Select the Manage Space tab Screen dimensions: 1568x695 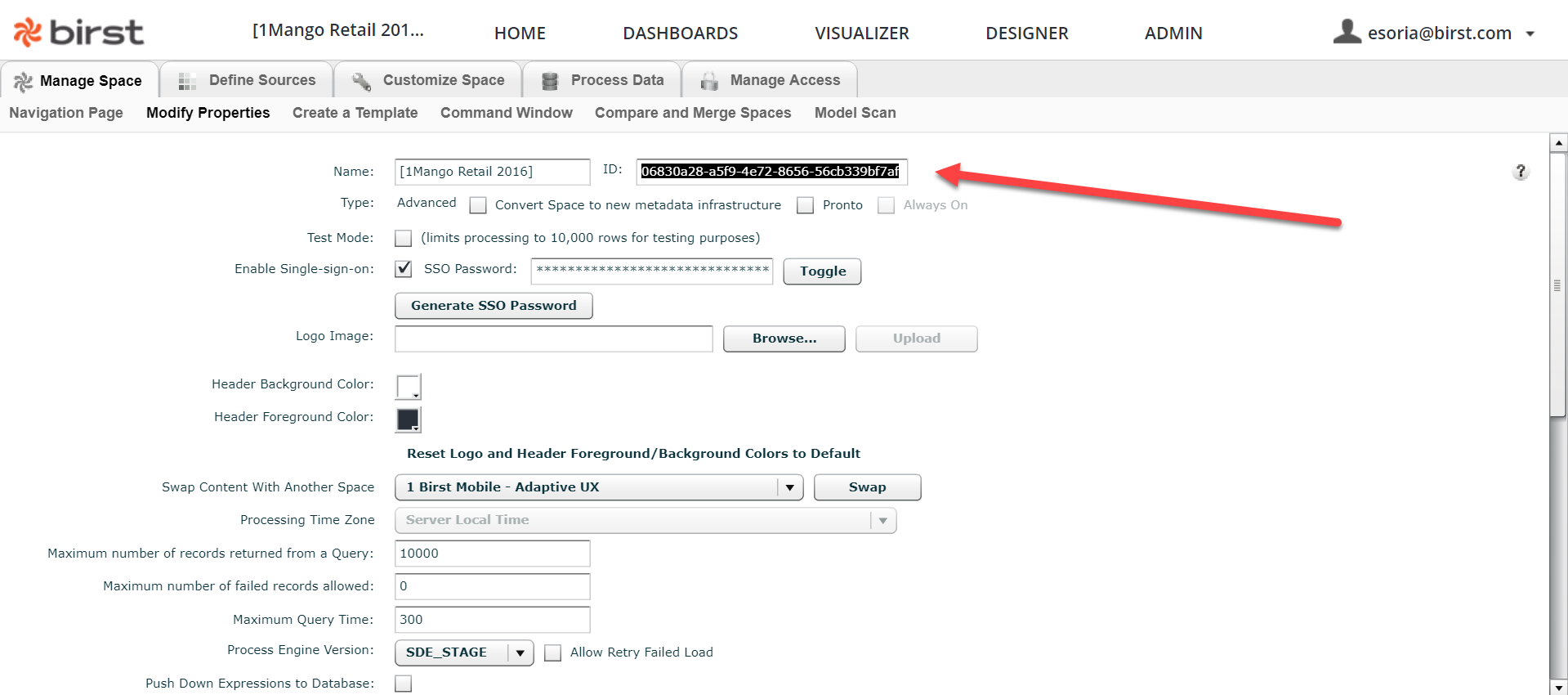(x=79, y=80)
